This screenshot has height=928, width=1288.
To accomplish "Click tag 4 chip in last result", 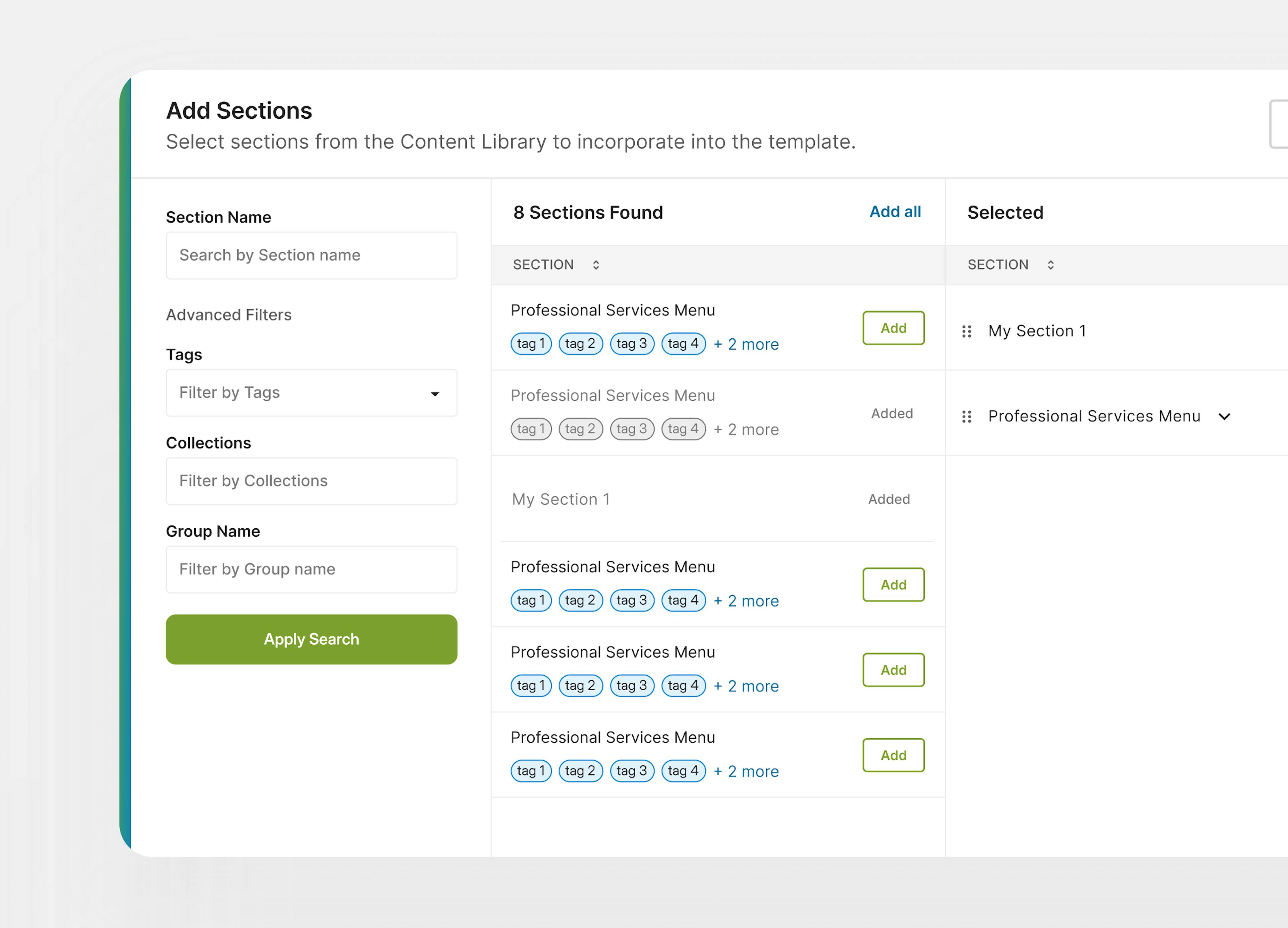I will click(683, 771).
